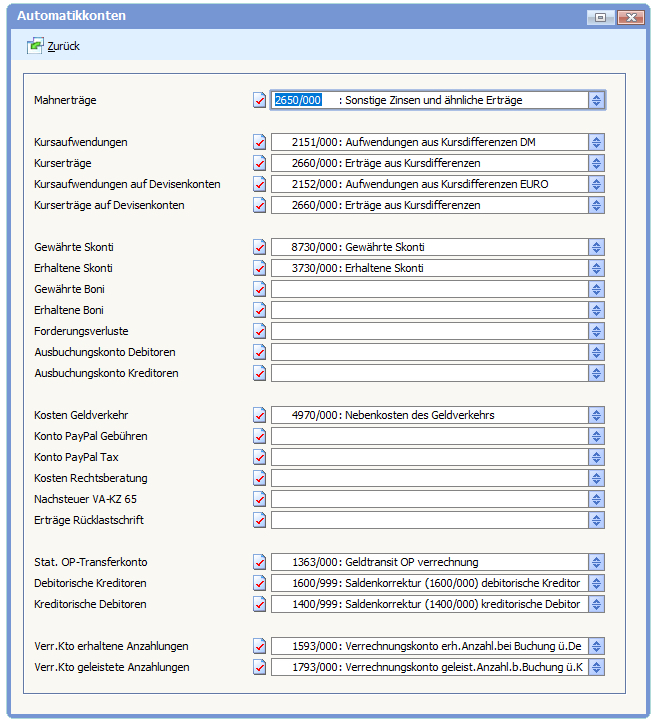Select the Kursaufwendungen auf Devisenkonten field
This screenshot has height=722, width=652.
pos(430,184)
